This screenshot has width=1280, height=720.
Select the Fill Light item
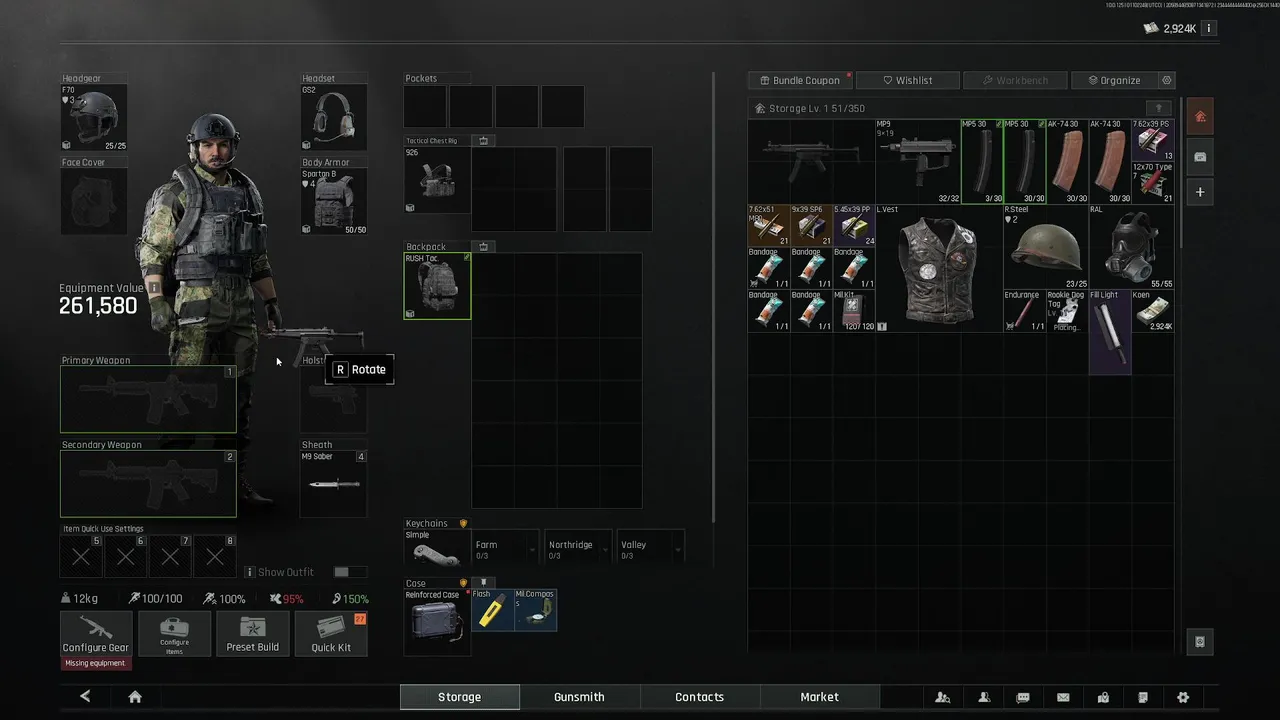[x=1110, y=332]
